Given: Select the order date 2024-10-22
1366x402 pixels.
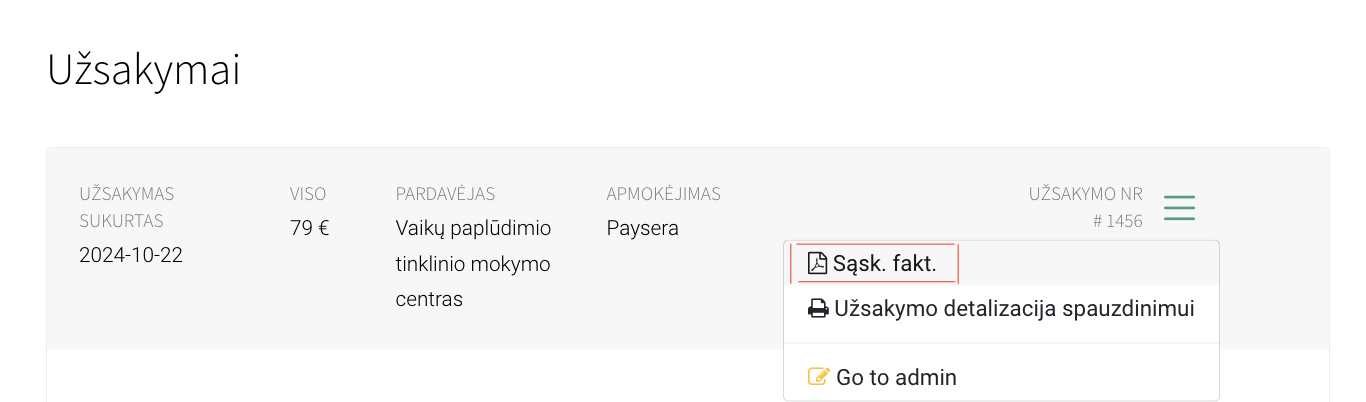Looking at the screenshot, I should click(131, 255).
